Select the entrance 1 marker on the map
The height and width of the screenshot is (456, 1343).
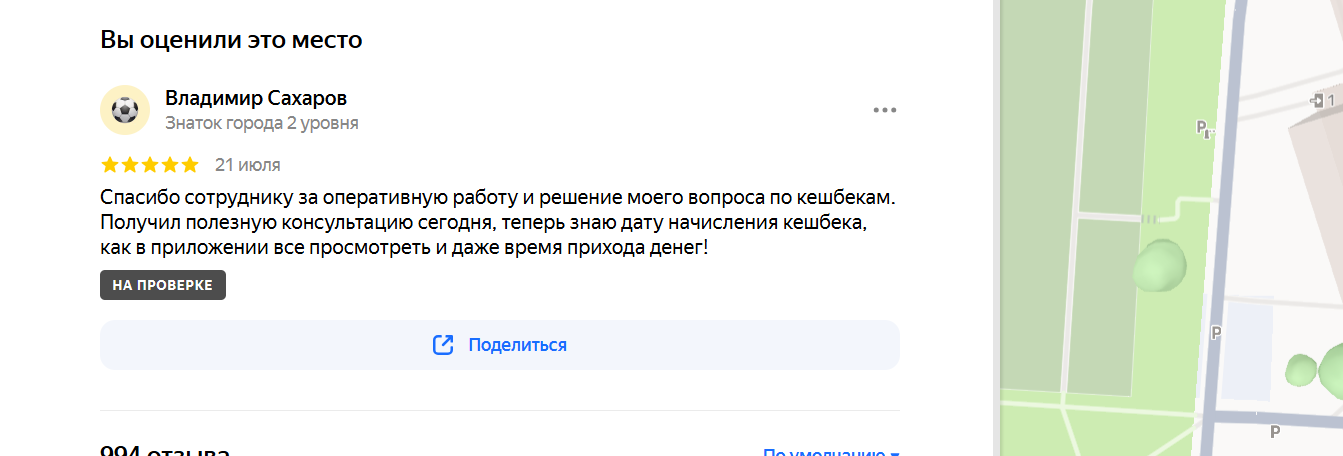(1324, 101)
